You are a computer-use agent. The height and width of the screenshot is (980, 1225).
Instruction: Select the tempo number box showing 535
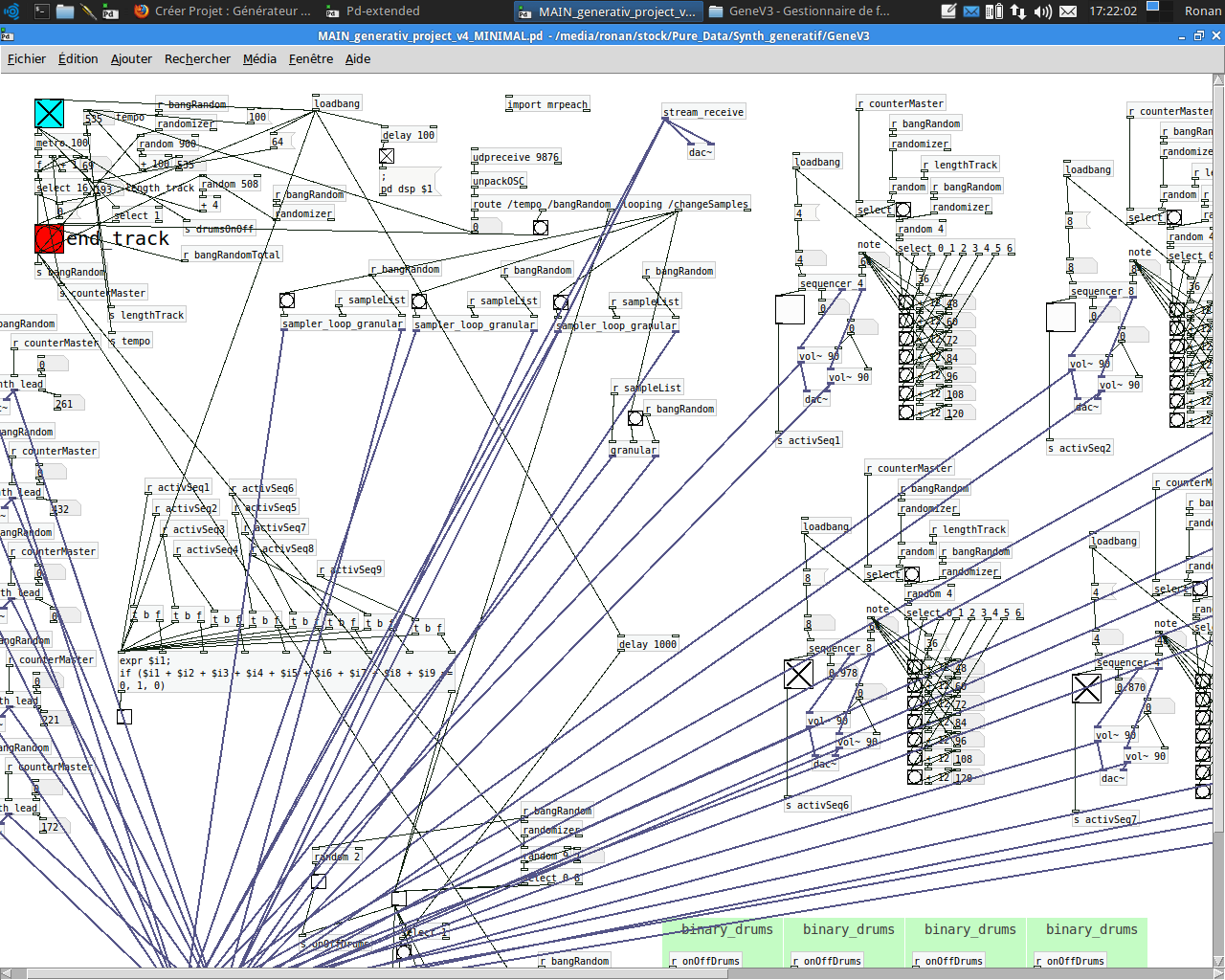click(x=96, y=119)
